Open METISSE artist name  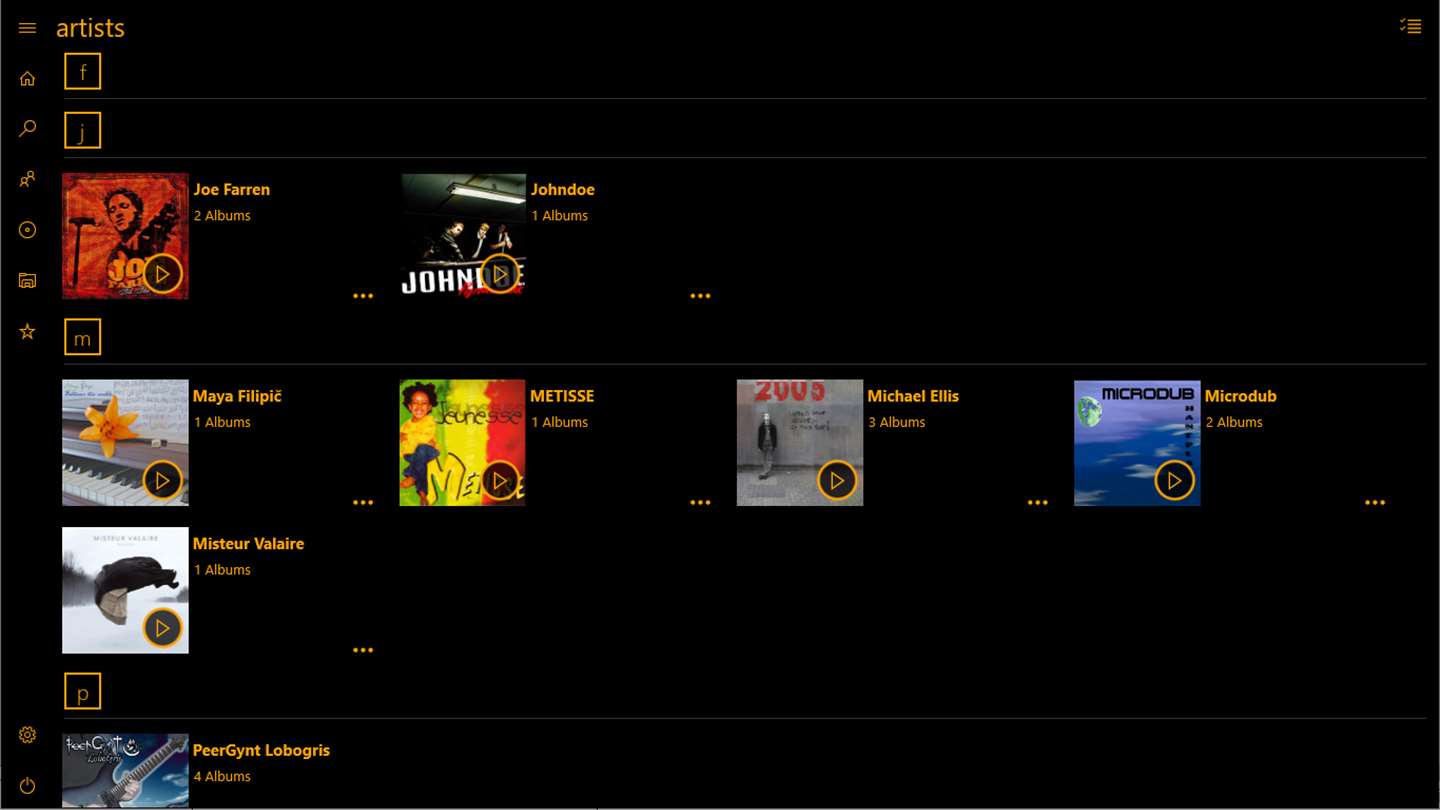point(562,396)
